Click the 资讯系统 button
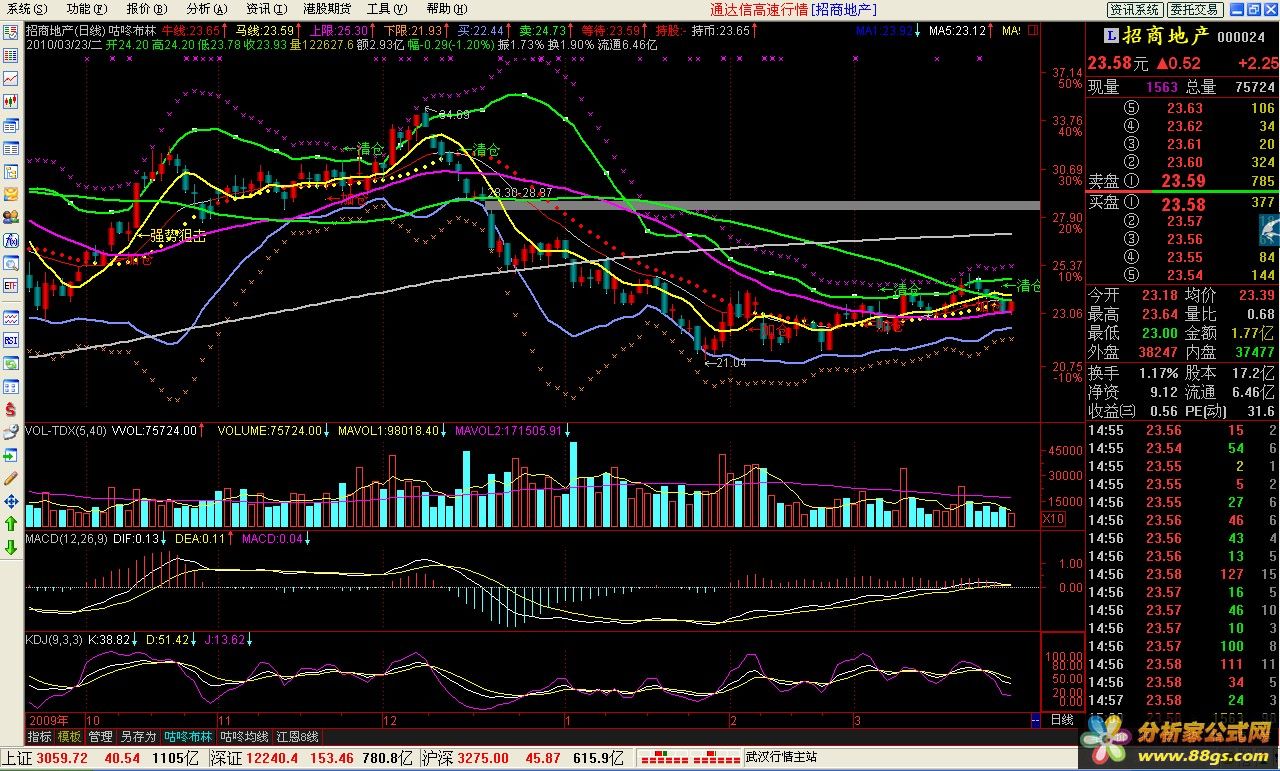Viewport: 1280px width, 771px height. tap(1135, 9)
